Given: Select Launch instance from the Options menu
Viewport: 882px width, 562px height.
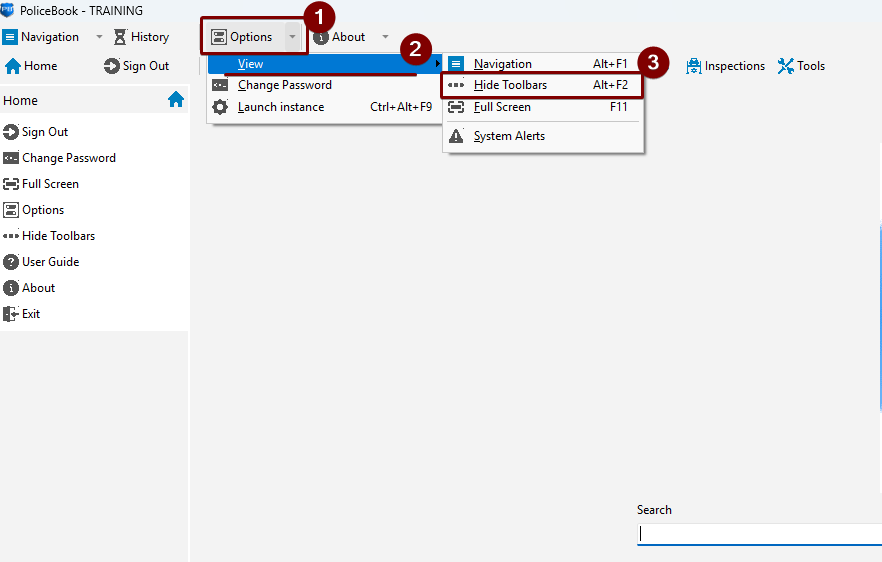Looking at the screenshot, I should pyautogui.click(x=280, y=107).
